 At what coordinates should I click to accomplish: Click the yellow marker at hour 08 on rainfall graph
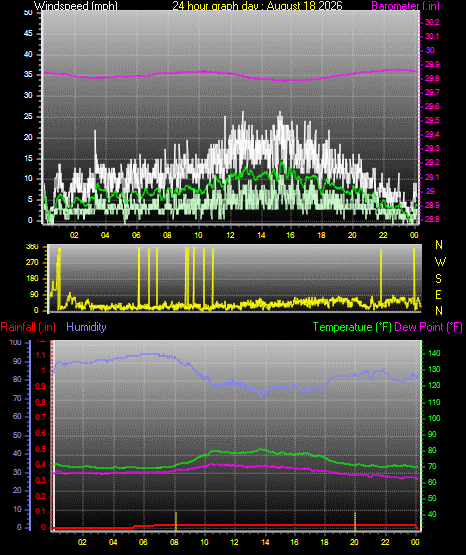pyautogui.click(x=176, y=522)
